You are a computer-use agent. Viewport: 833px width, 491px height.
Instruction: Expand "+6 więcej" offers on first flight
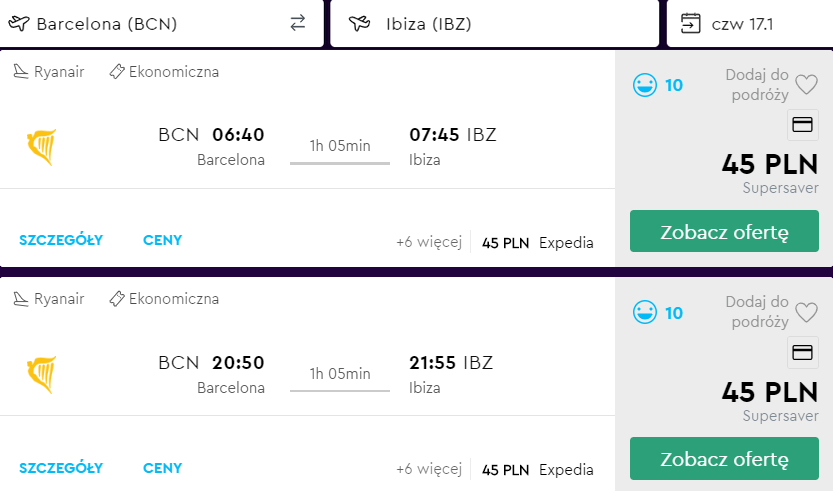(x=428, y=242)
